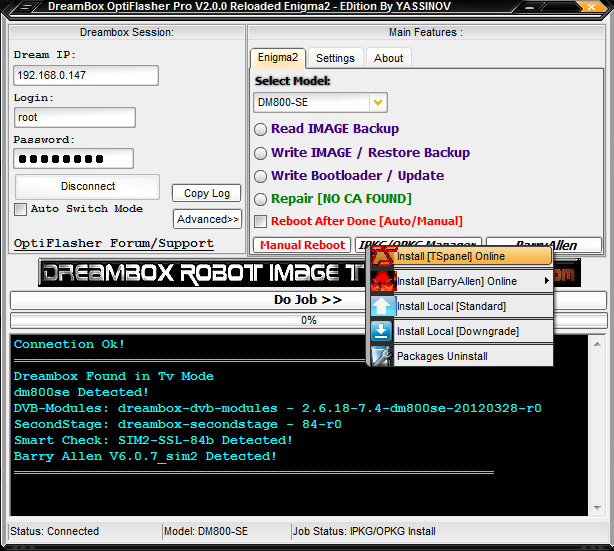Click the 'Barry Allen V6.0.7_sim2 Detected!' log line
Viewport: 614px width, 551px height.
pos(145,456)
